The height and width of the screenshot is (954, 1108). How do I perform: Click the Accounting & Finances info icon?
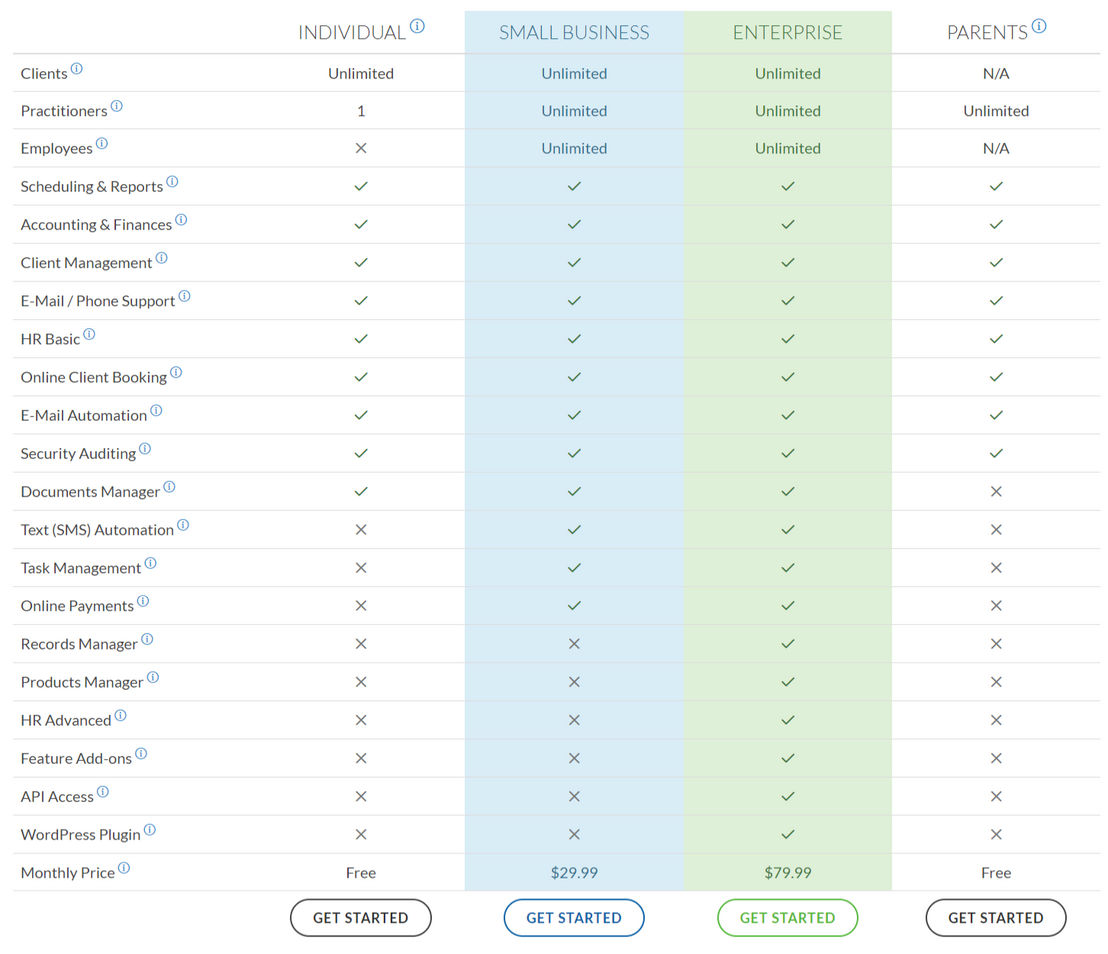[x=181, y=220]
